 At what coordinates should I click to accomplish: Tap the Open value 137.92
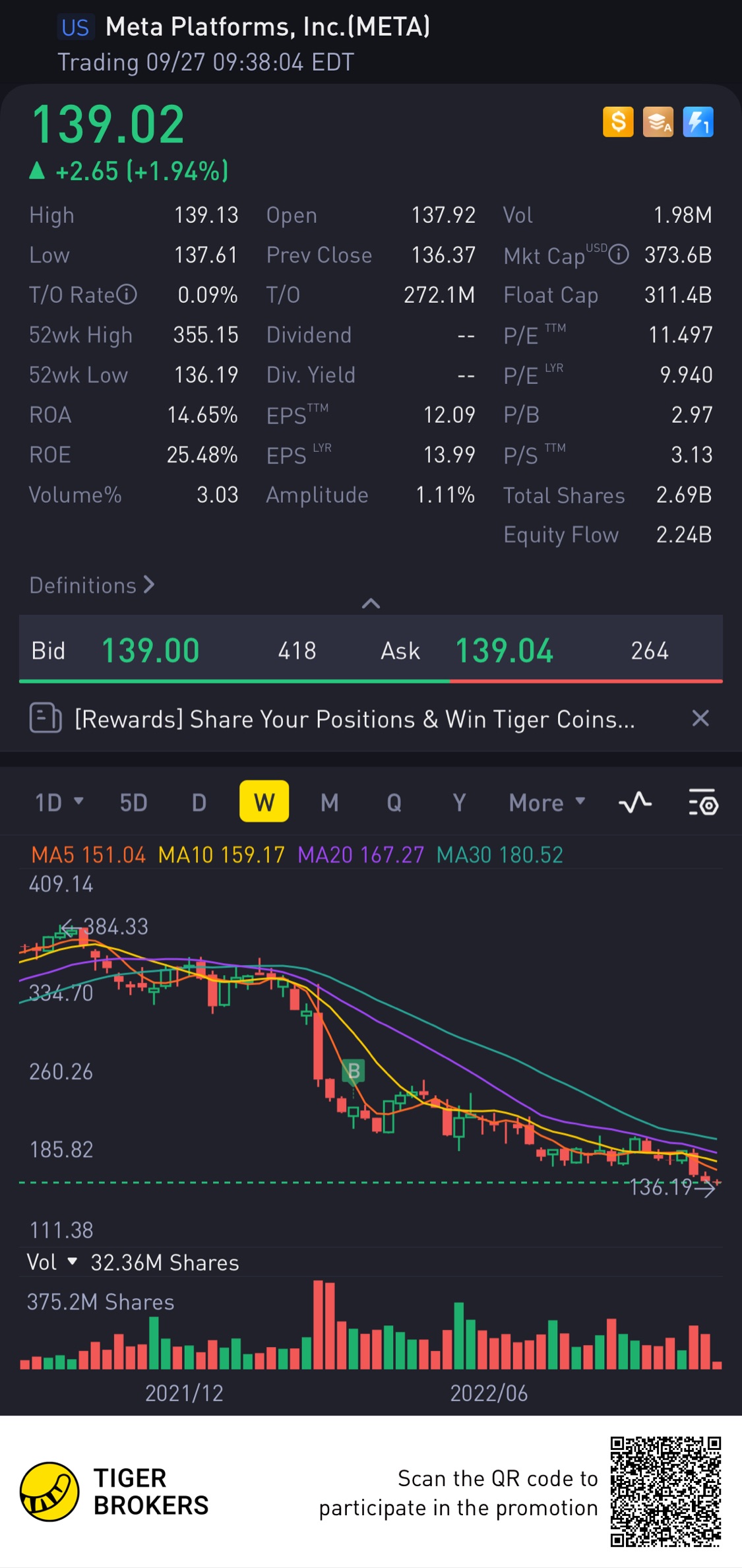pyautogui.click(x=443, y=214)
